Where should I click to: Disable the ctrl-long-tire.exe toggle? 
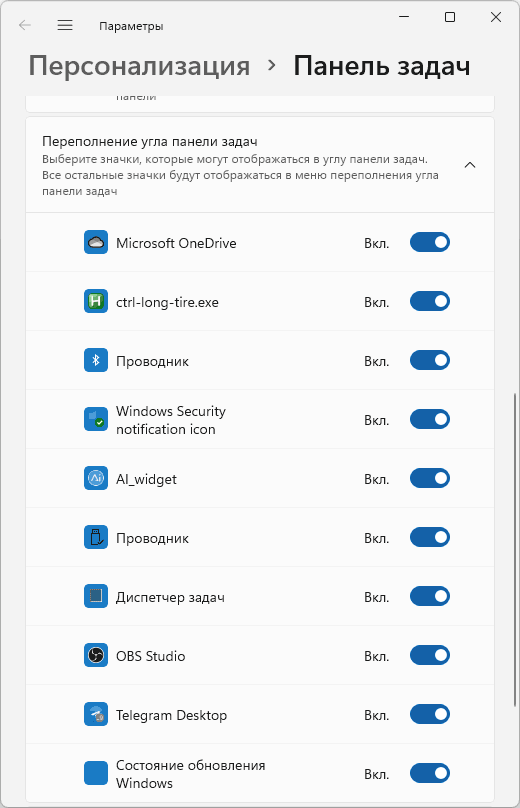[430, 301]
